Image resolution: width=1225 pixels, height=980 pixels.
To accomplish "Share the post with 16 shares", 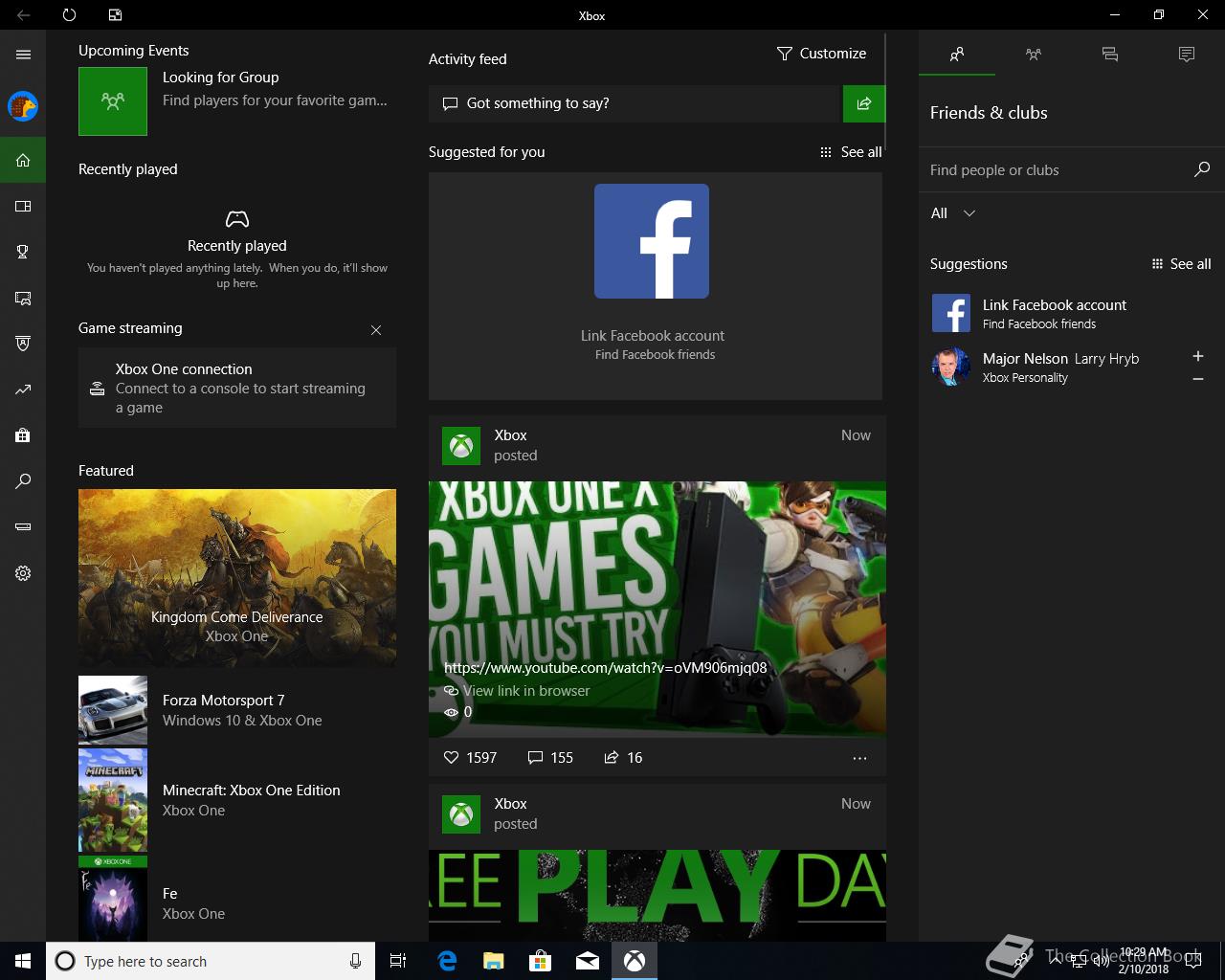I will pos(623,757).
